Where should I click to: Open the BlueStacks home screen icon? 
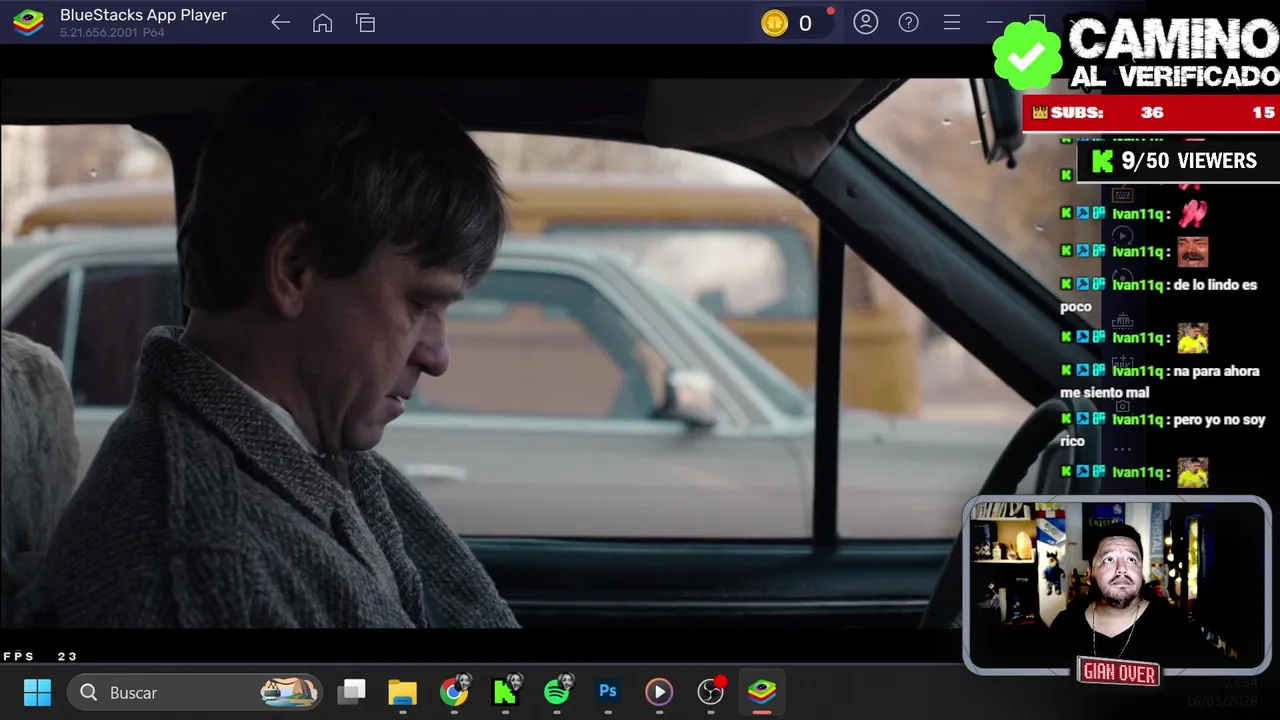[322, 23]
